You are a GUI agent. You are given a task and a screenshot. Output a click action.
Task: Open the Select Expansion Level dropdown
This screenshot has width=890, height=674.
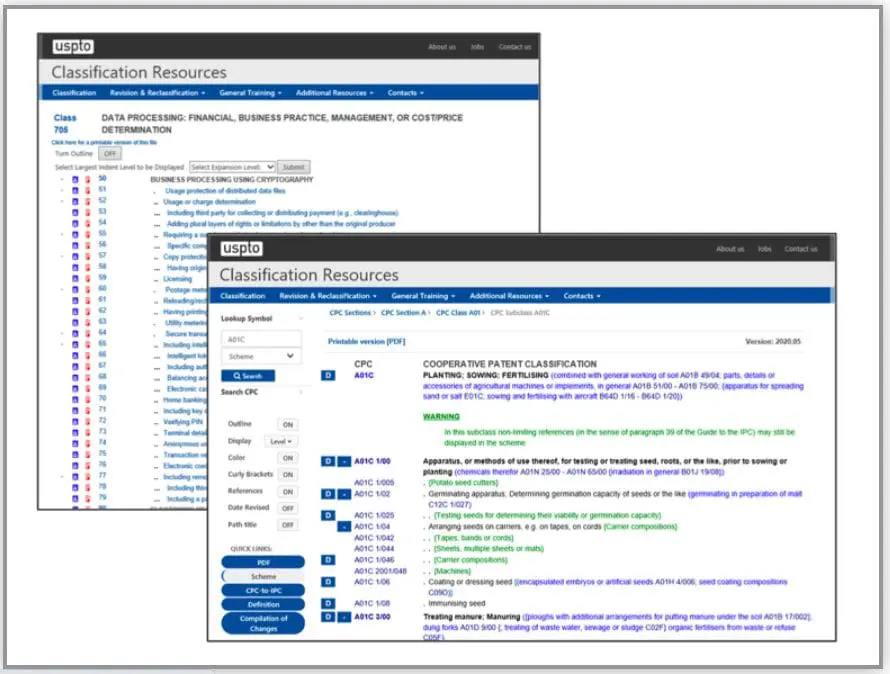(232, 167)
